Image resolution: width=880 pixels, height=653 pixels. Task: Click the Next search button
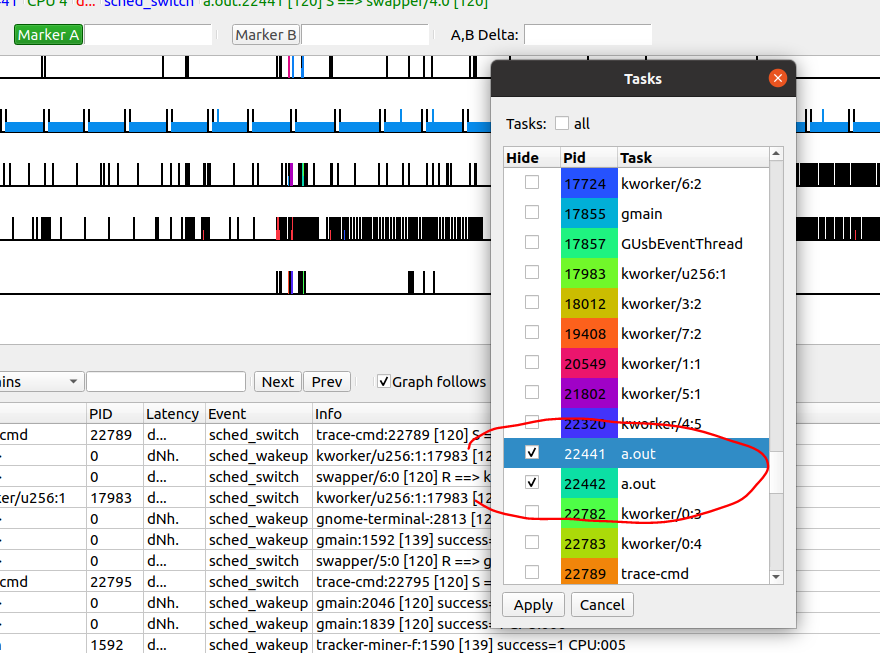pyautogui.click(x=278, y=382)
